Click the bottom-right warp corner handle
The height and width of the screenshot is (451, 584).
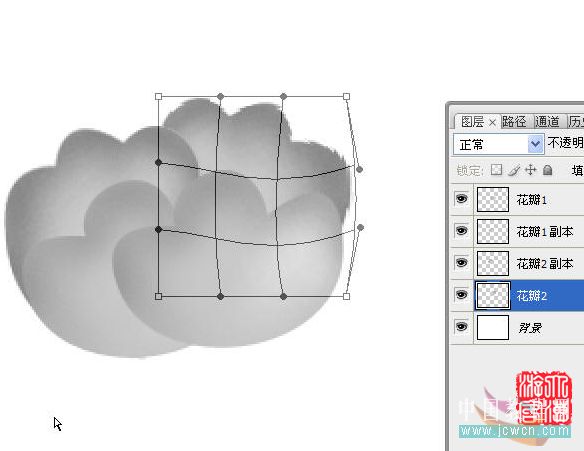(346, 296)
